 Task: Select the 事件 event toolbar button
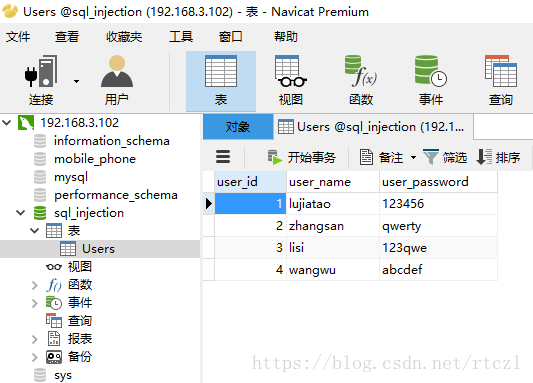pos(431,81)
